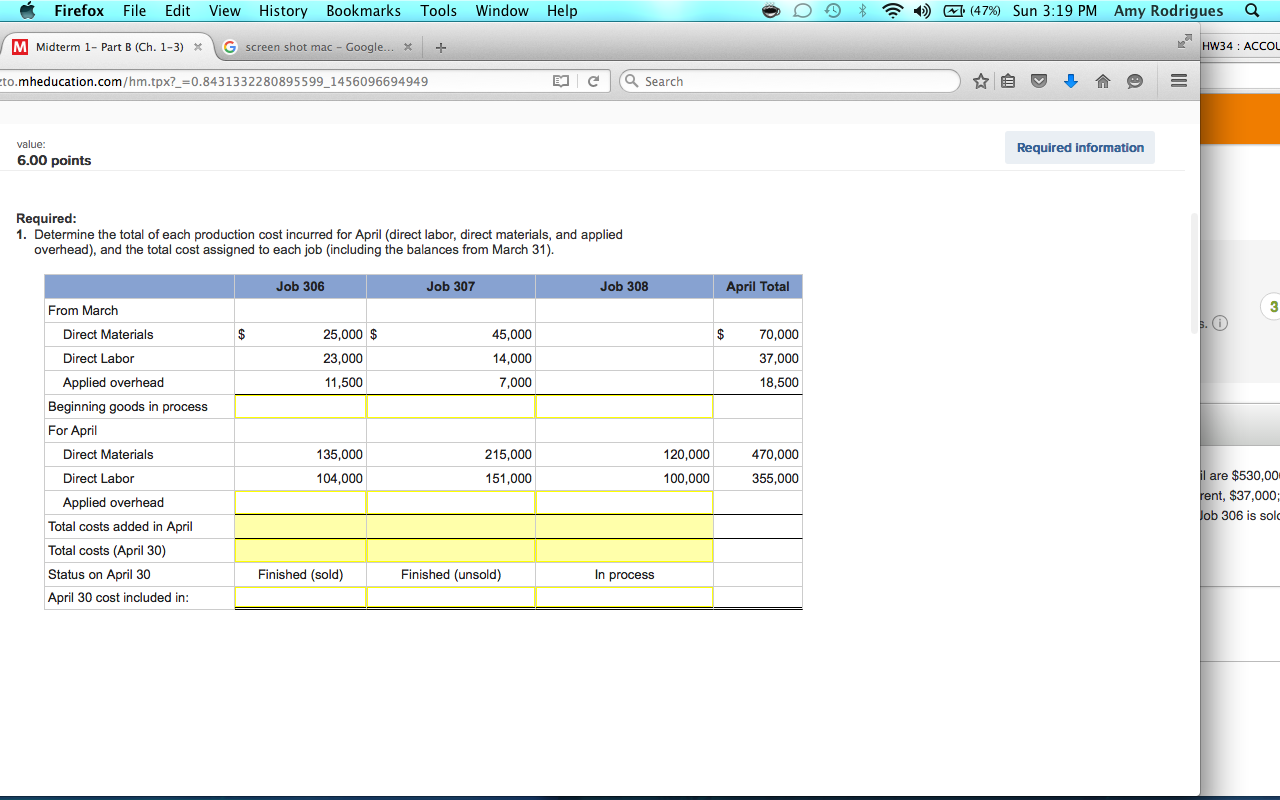Click the 'In process' status text

[x=624, y=574]
